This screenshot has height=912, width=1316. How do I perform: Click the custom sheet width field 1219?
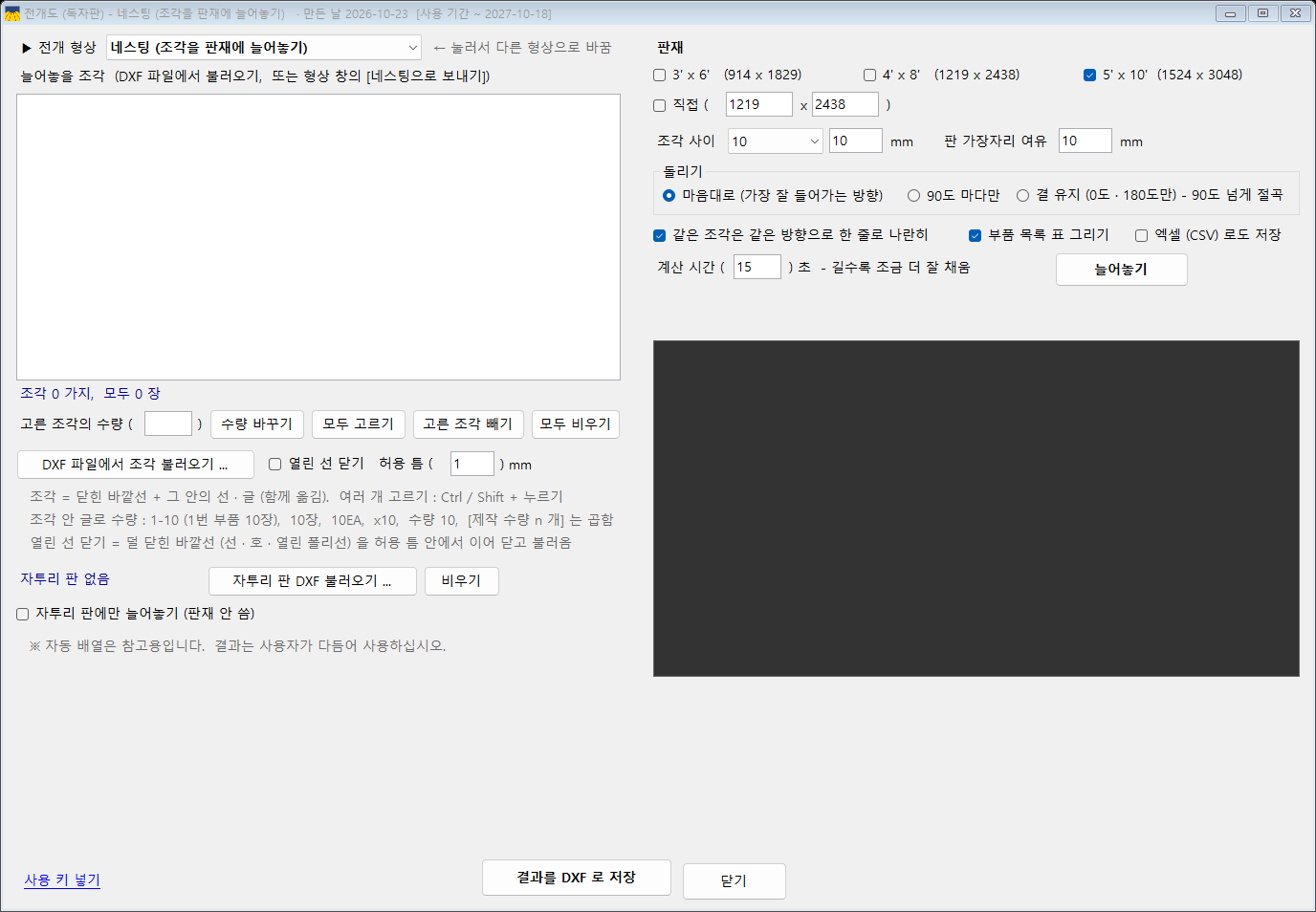point(759,104)
